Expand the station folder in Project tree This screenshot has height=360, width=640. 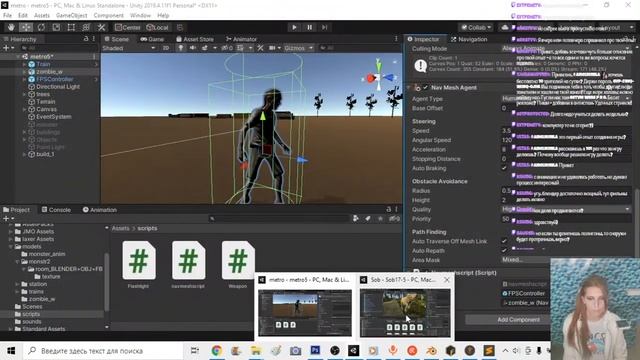[18, 284]
